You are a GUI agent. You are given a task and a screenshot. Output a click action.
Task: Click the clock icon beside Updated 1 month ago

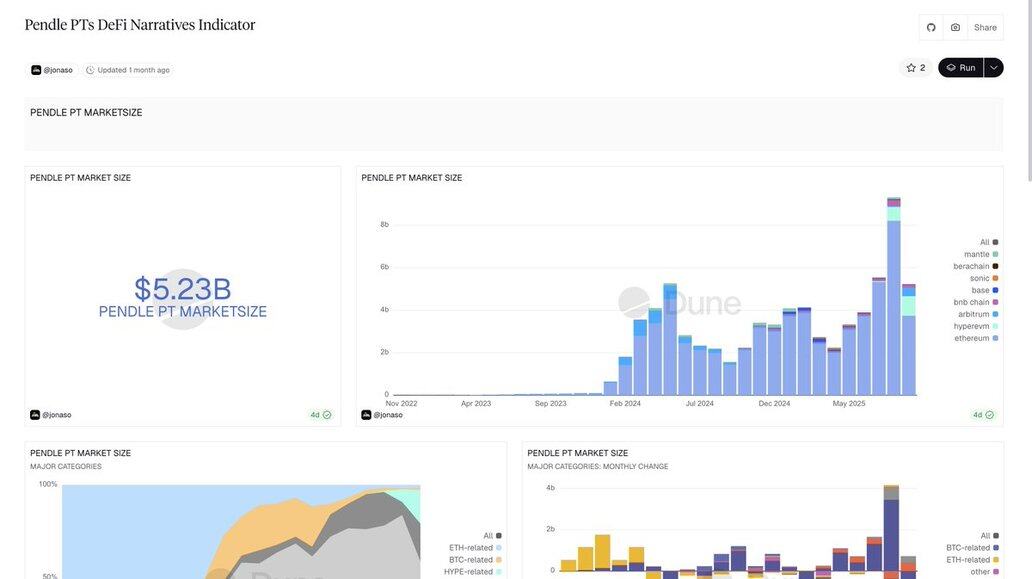[x=90, y=70]
